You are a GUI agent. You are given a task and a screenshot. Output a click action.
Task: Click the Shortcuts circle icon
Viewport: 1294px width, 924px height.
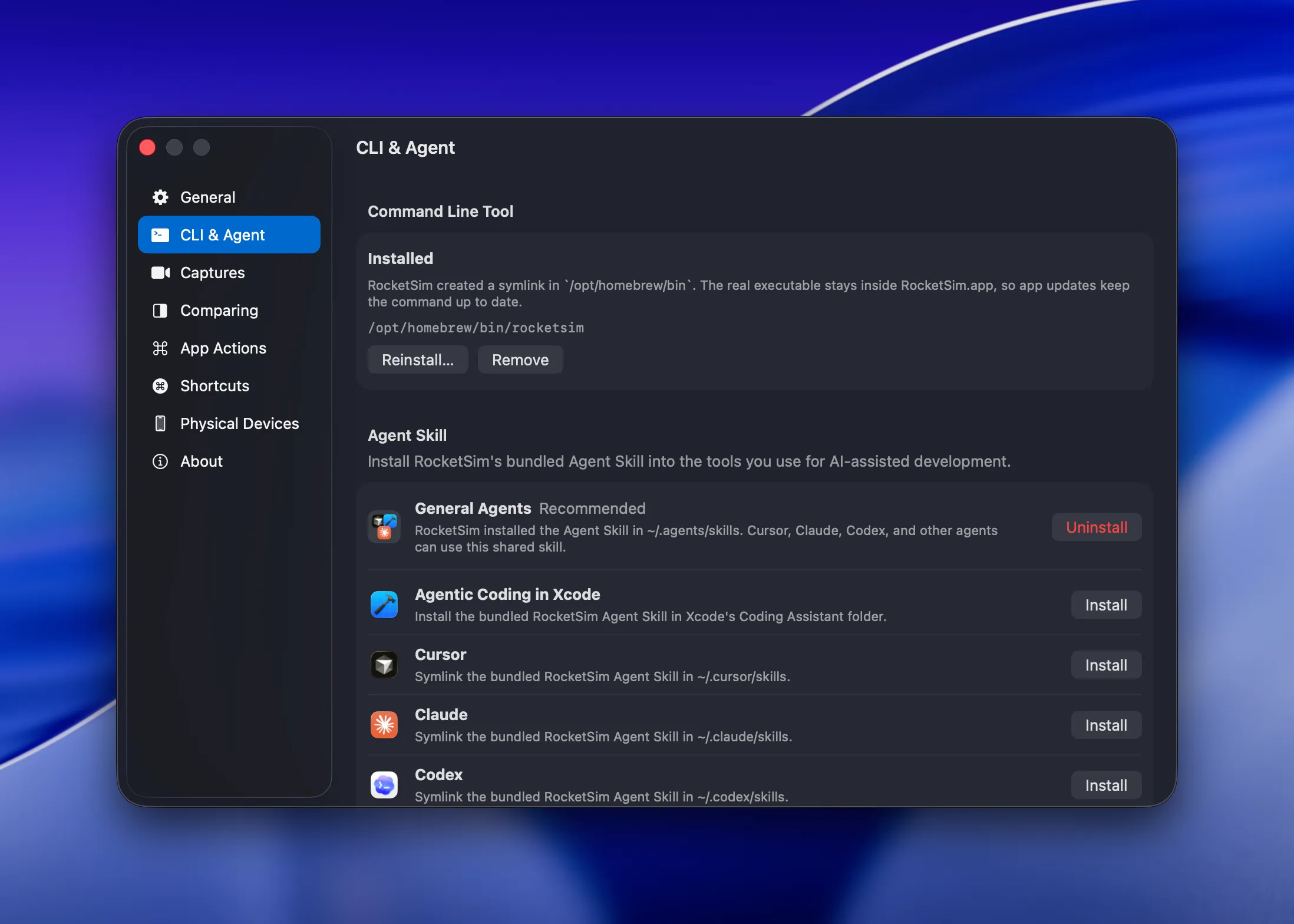[160, 386]
